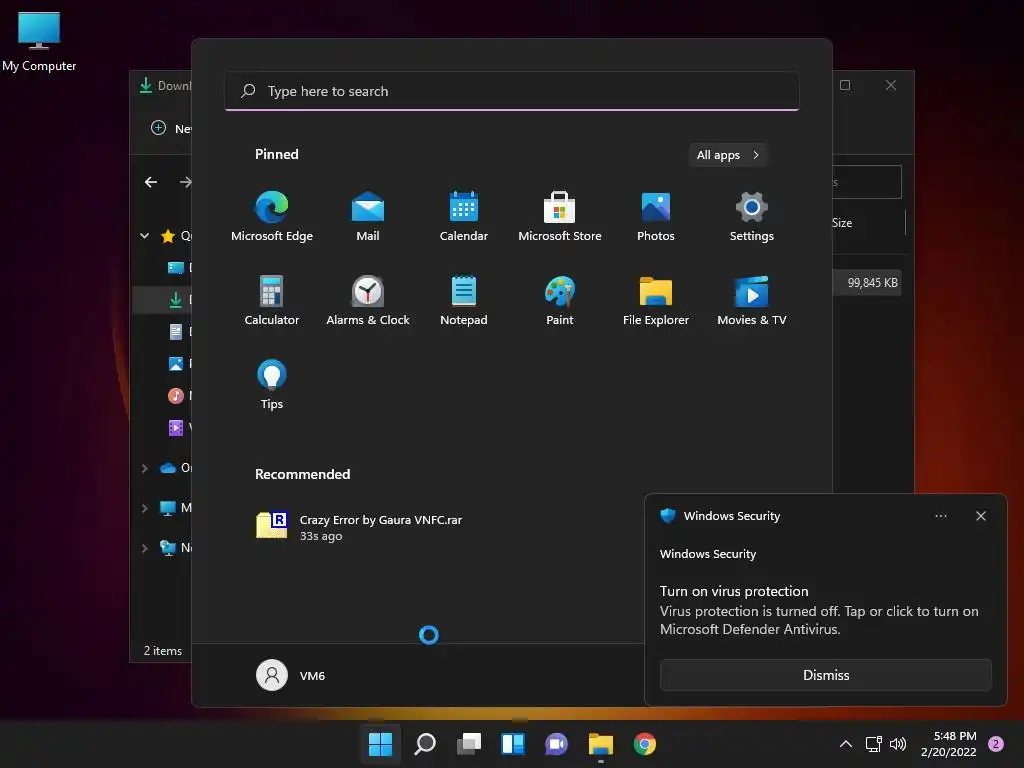
Task: Launch Google Chrome from taskbar
Action: coord(645,744)
